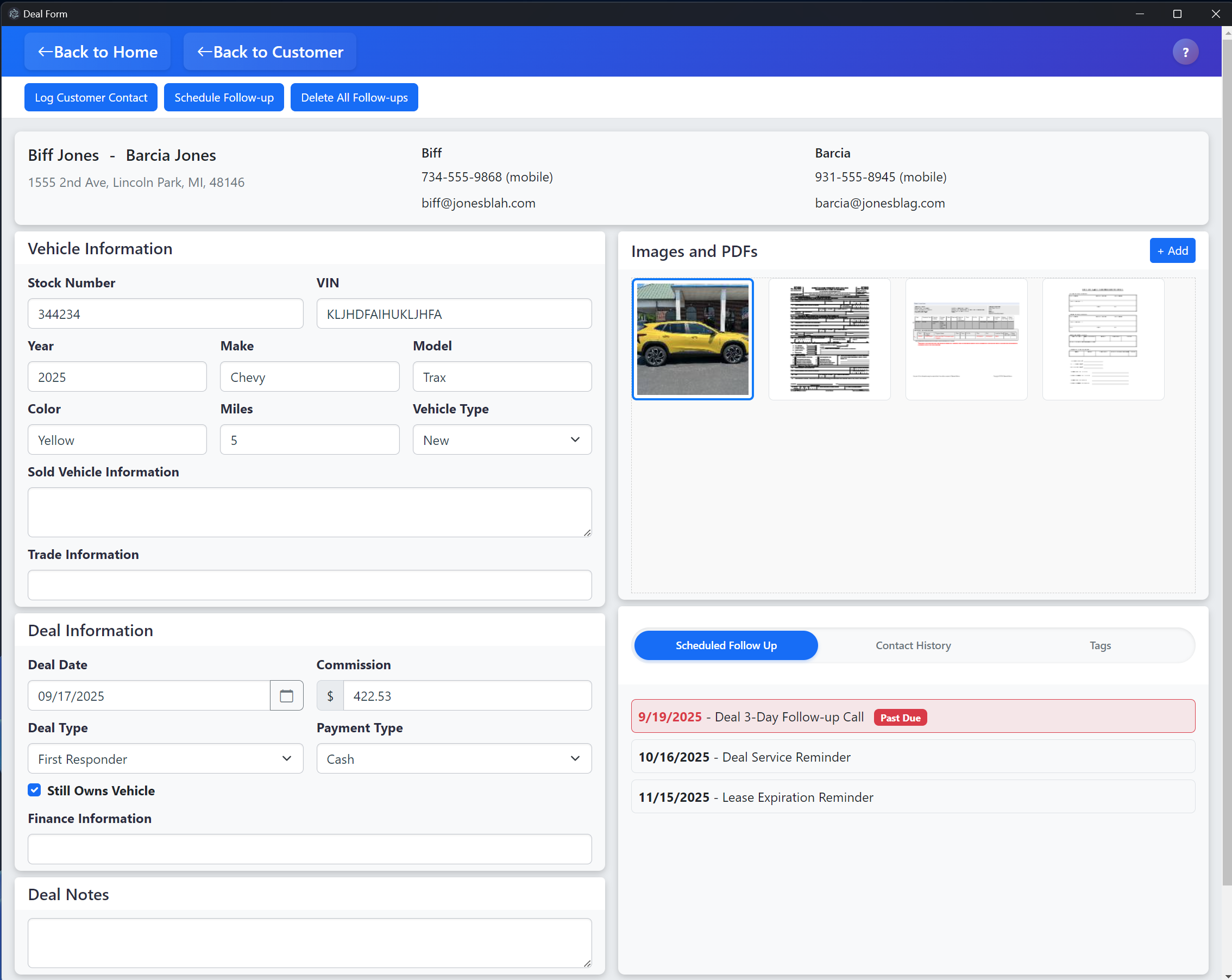Click the help question mark icon
1232x980 pixels.
[1185, 52]
